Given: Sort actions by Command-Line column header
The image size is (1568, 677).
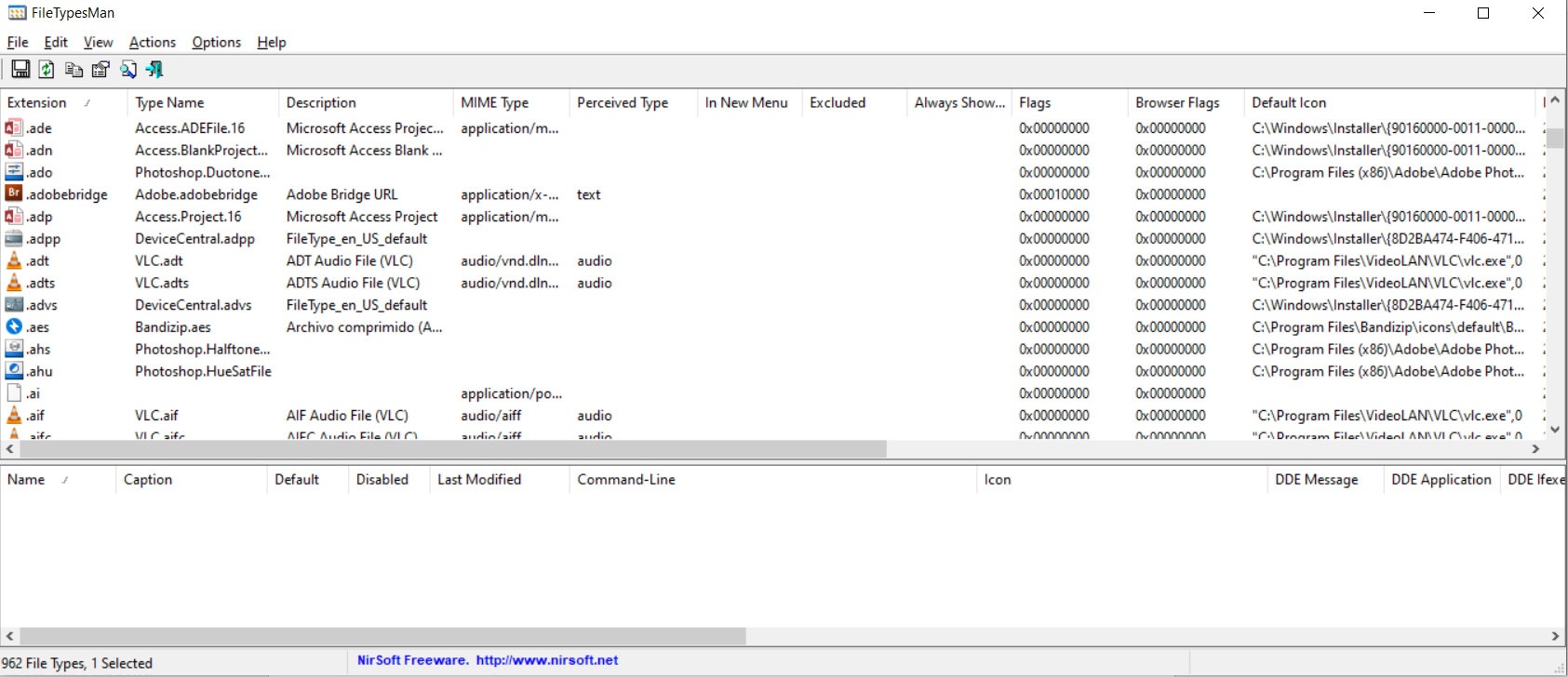Looking at the screenshot, I should pos(772,479).
